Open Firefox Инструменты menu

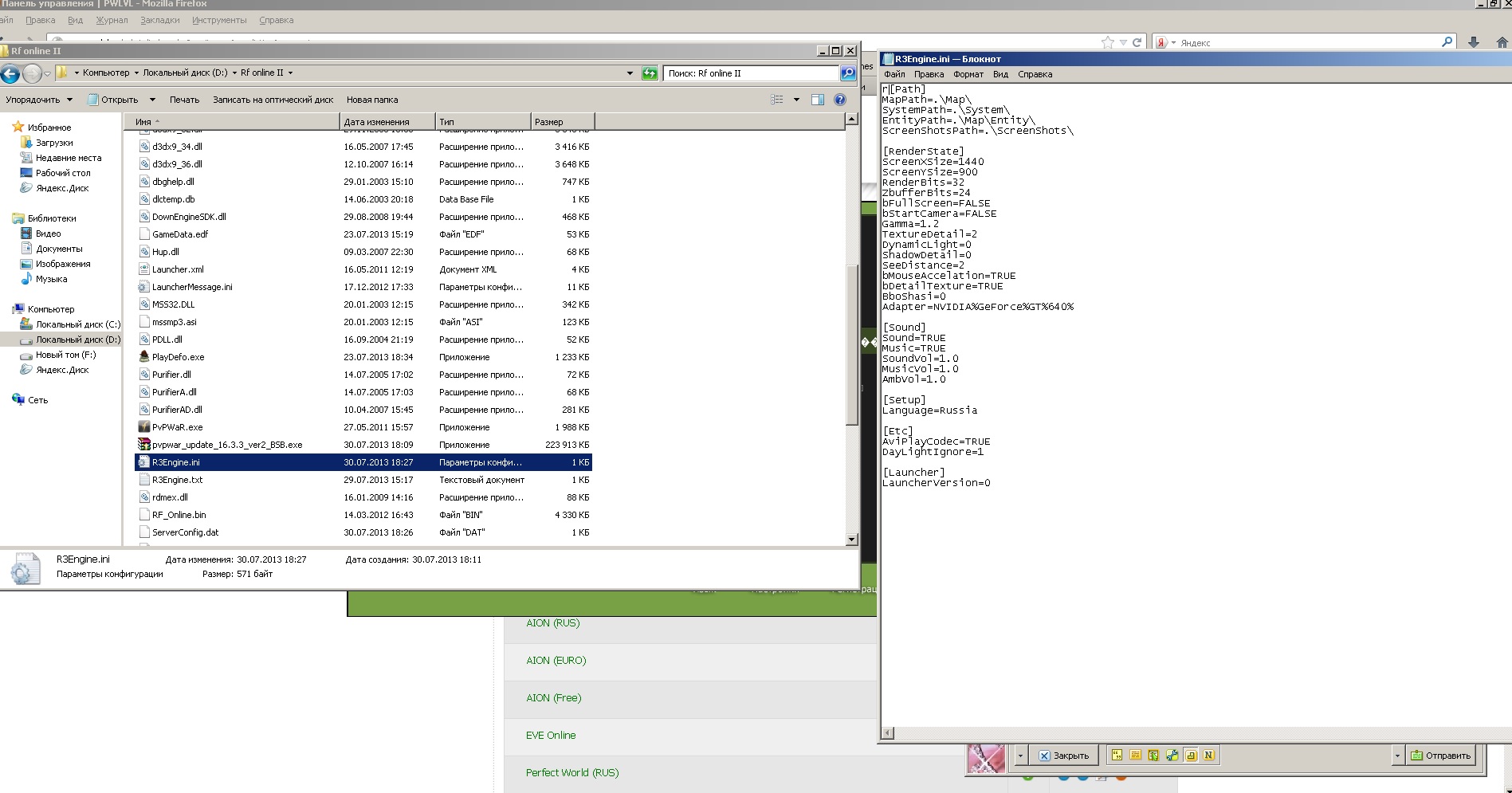coord(219,20)
